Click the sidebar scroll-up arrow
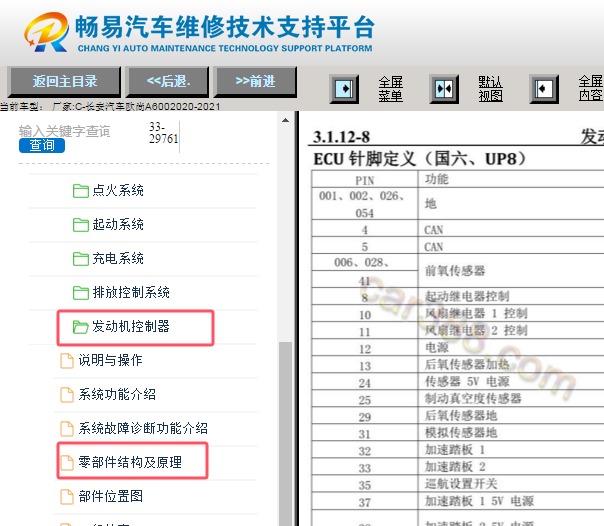Screen dimensions: 604x526 pos(285,120)
